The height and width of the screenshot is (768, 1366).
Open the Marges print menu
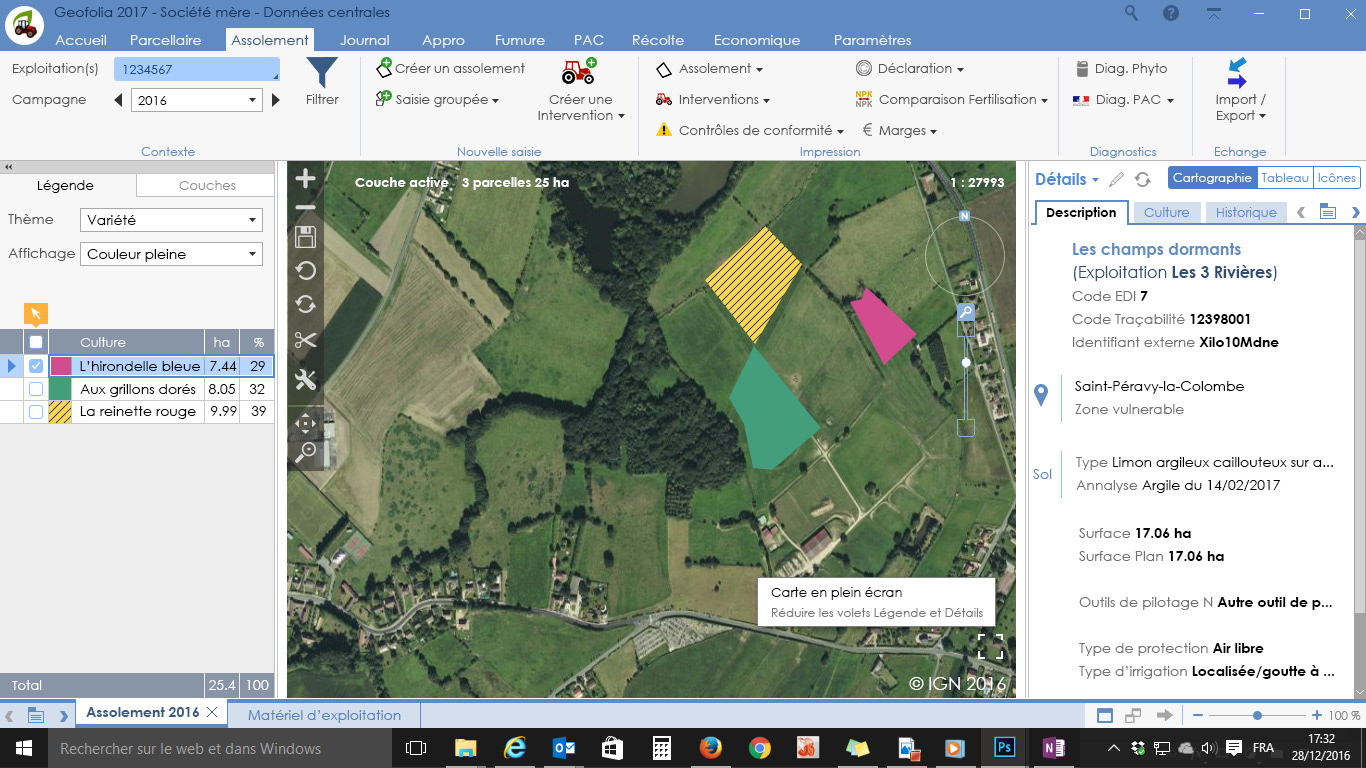899,130
